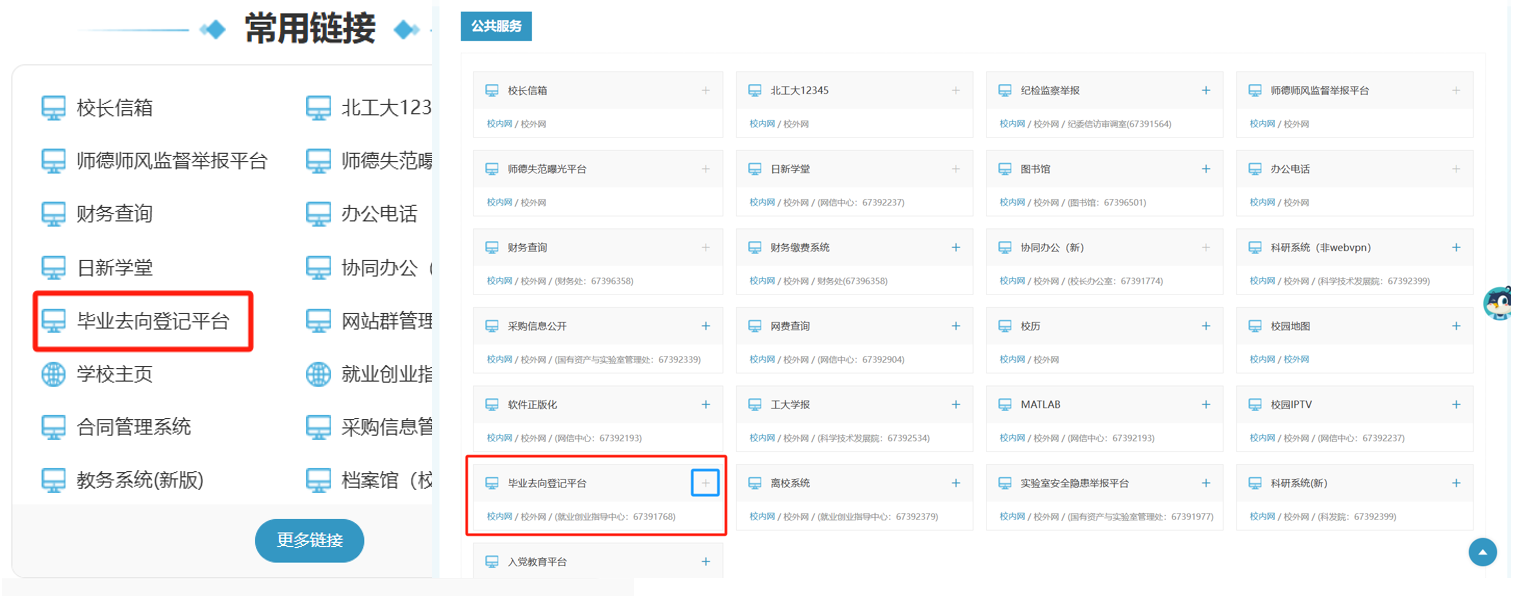Expand the 入党教育平台 card using plus
Screen dimensions: 1518x596
(x=705, y=562)
